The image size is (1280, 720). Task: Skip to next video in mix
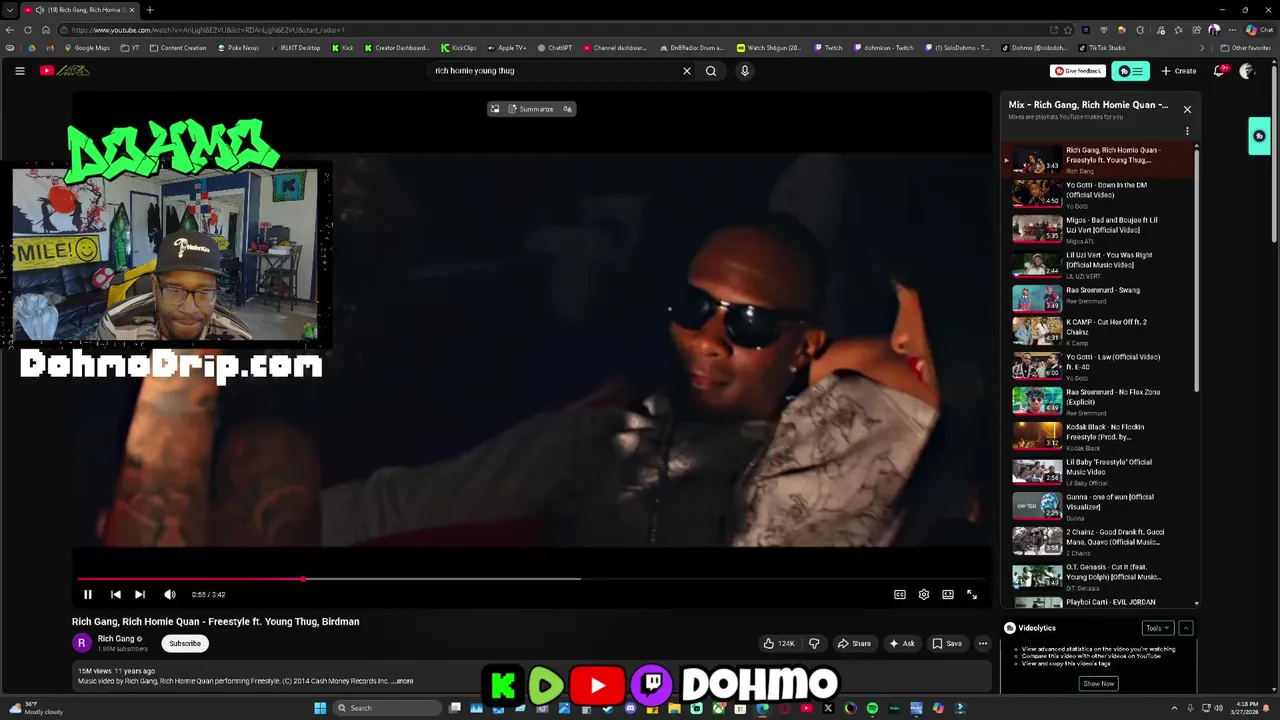pyautogui.click(x=140, y=594)
